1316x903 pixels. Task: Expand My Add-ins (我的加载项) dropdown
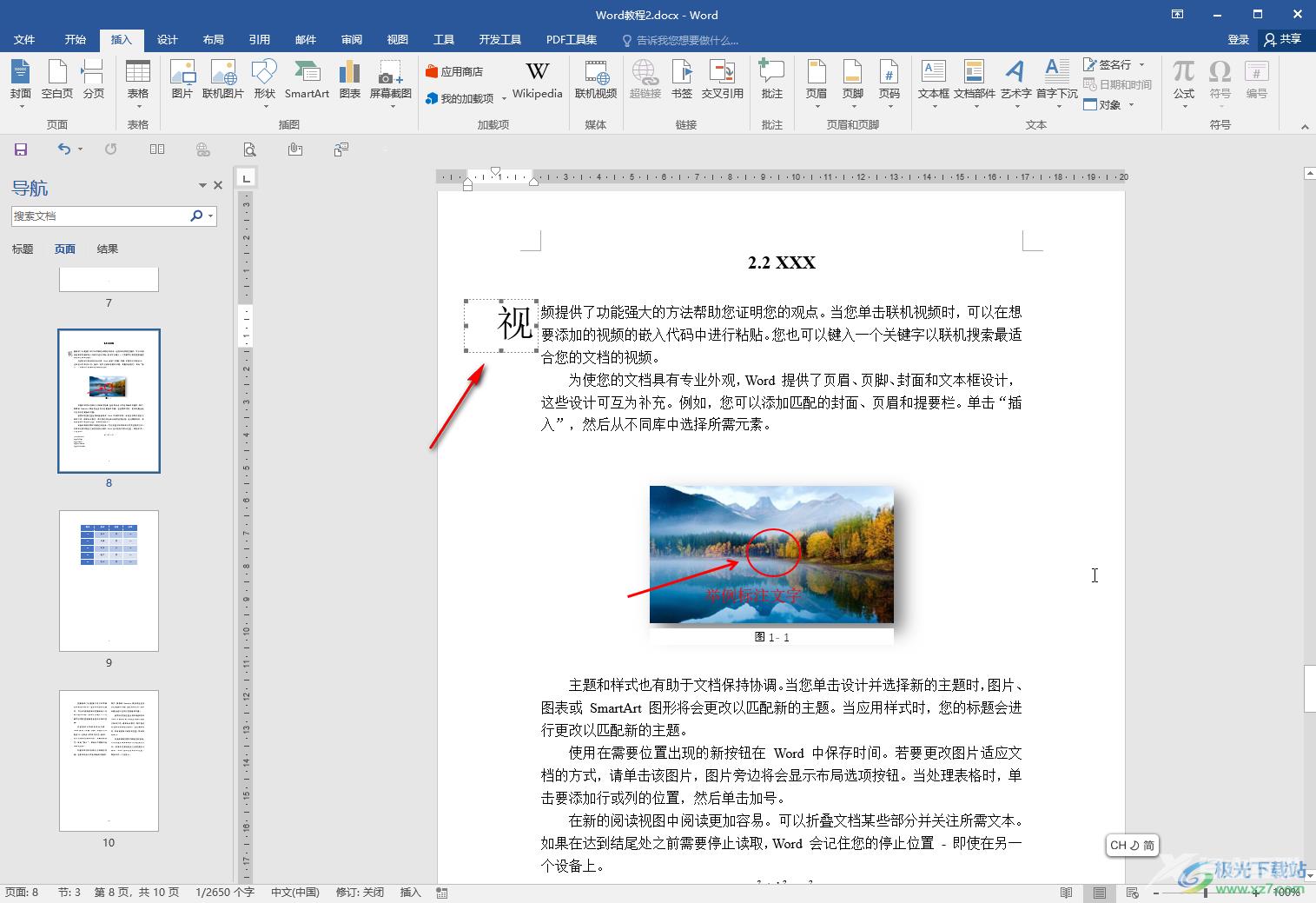click(504, 99)
